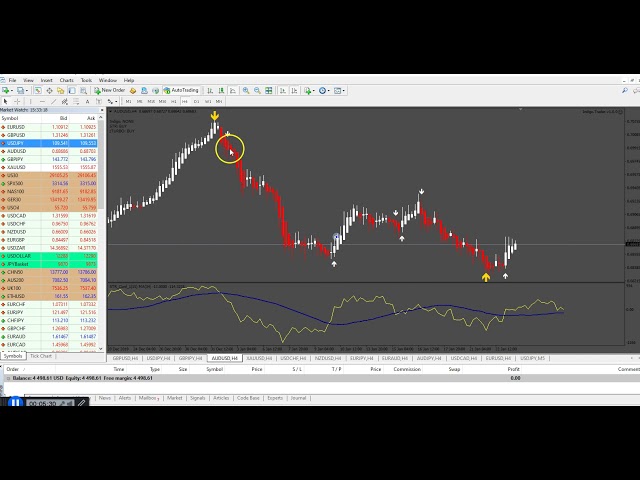
Task: Select the H4 timeframe button
Action: (x=185, y=101)
